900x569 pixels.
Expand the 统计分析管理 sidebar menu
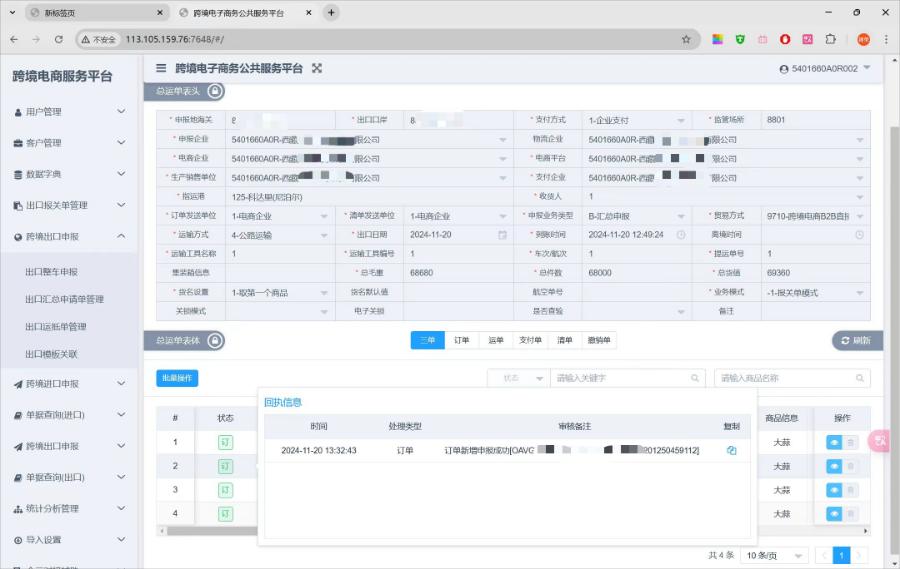[69, 508]
